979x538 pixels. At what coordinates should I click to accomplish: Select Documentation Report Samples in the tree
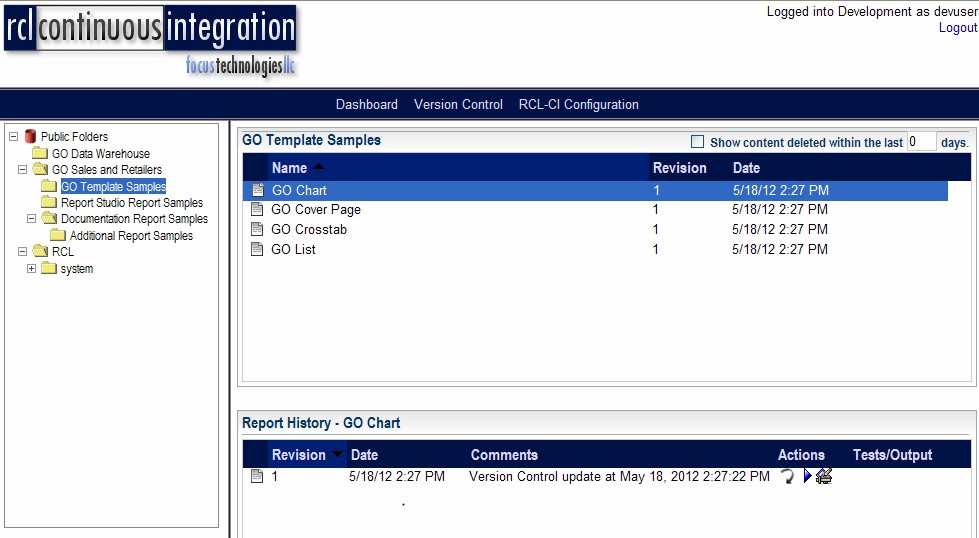[x=134, y=218]
